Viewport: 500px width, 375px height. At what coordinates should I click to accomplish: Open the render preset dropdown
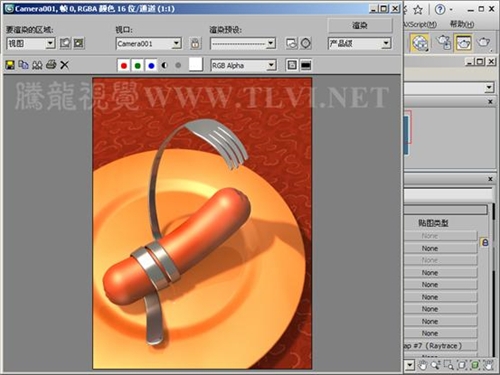point(243,43)
